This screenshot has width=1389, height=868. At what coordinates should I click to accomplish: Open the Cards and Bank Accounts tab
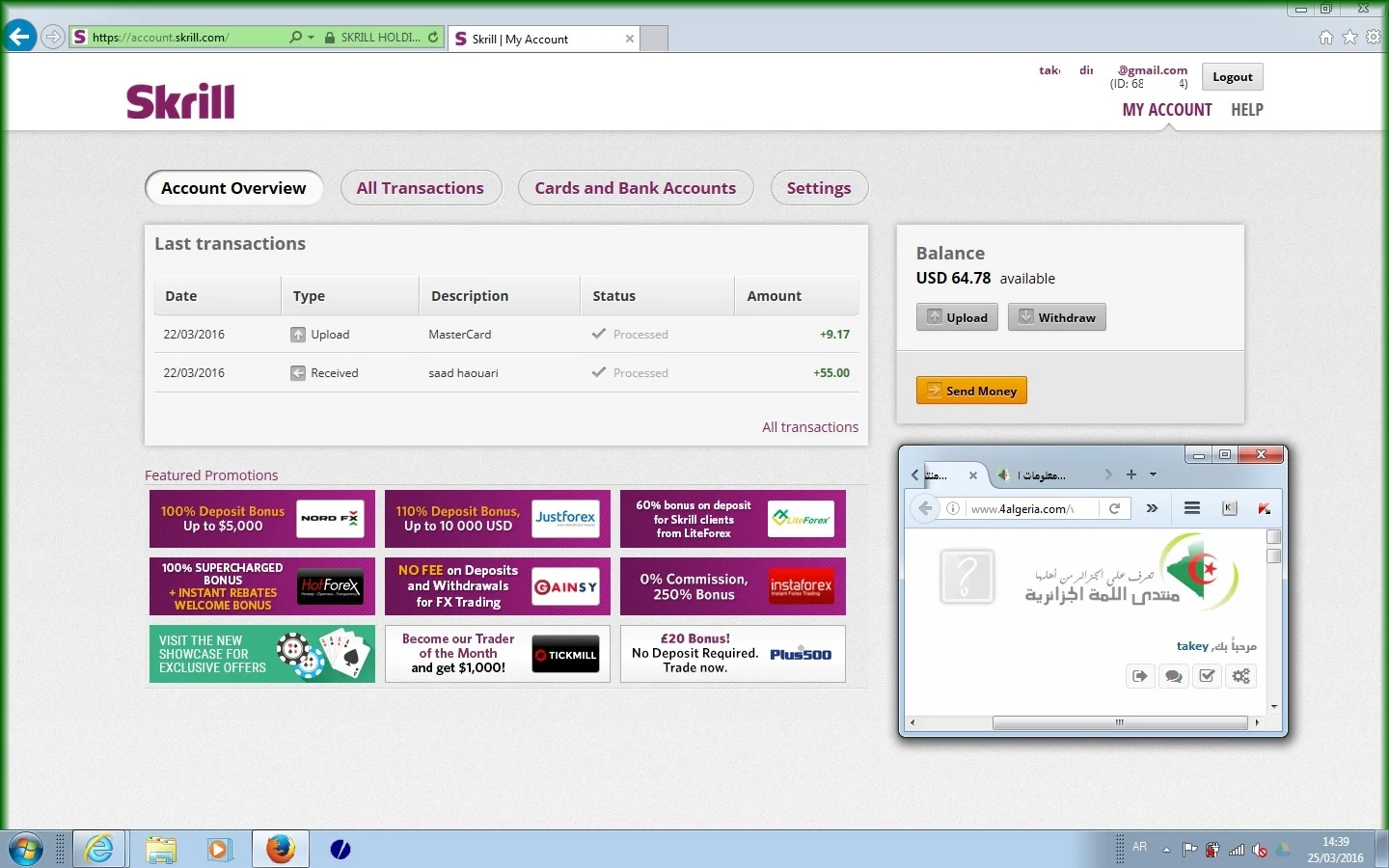point(635,188)
